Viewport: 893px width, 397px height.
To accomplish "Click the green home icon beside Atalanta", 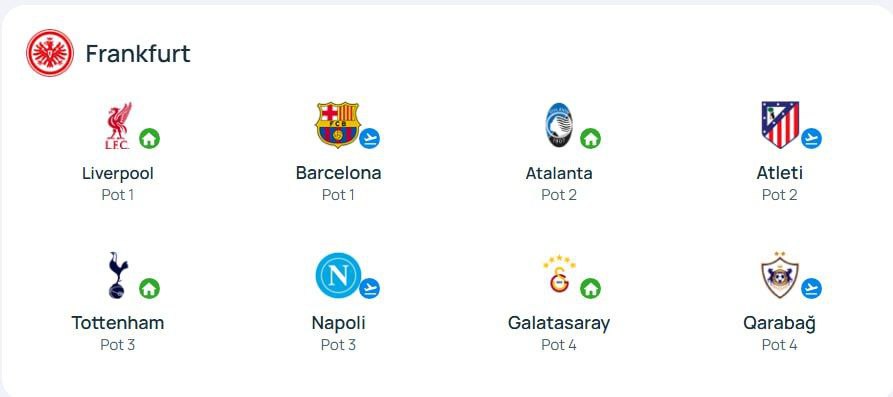I will click(591, 138).
